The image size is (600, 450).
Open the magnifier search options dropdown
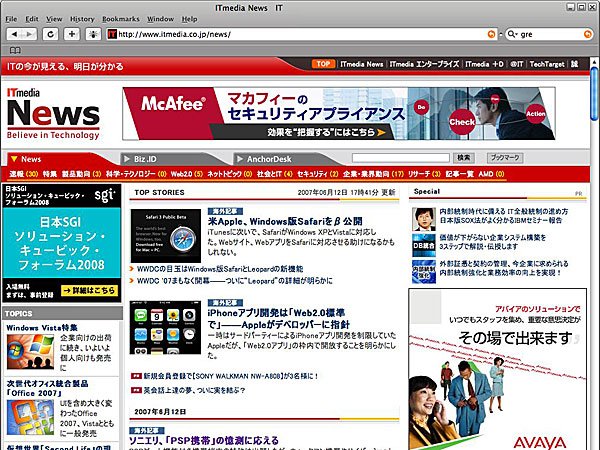512,34
